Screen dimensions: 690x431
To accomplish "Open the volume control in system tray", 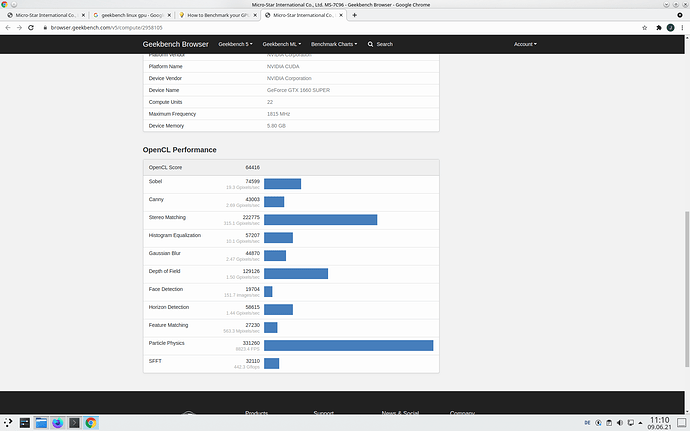I will coord(620,423).
